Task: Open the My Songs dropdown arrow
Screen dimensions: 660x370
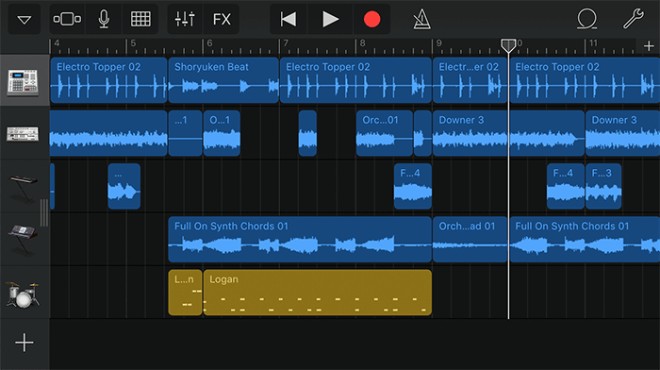Action: pos(24,19)
